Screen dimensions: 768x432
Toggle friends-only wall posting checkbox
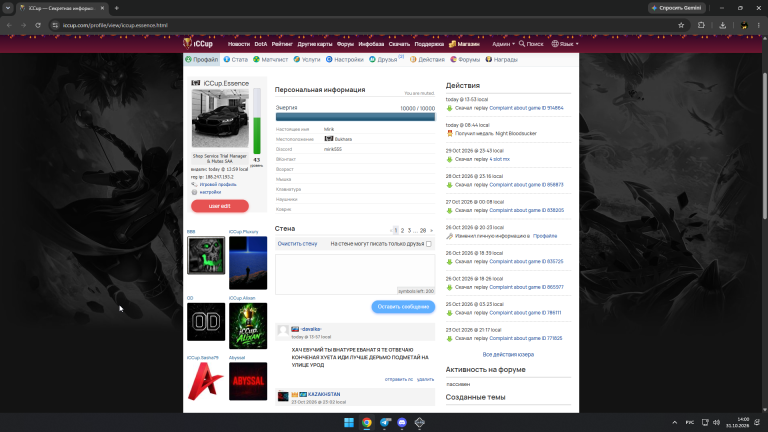[x=429, y=244]
